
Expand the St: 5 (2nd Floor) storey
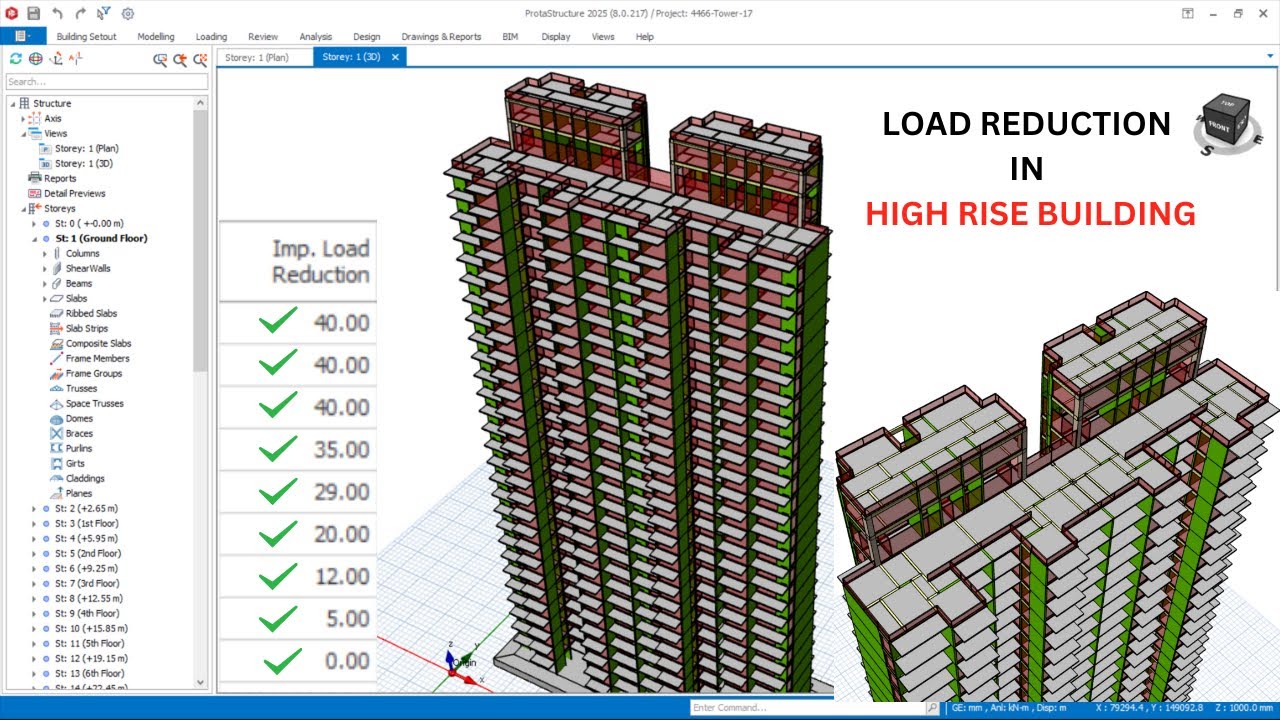pyautogui.click(x=34, y=553)
